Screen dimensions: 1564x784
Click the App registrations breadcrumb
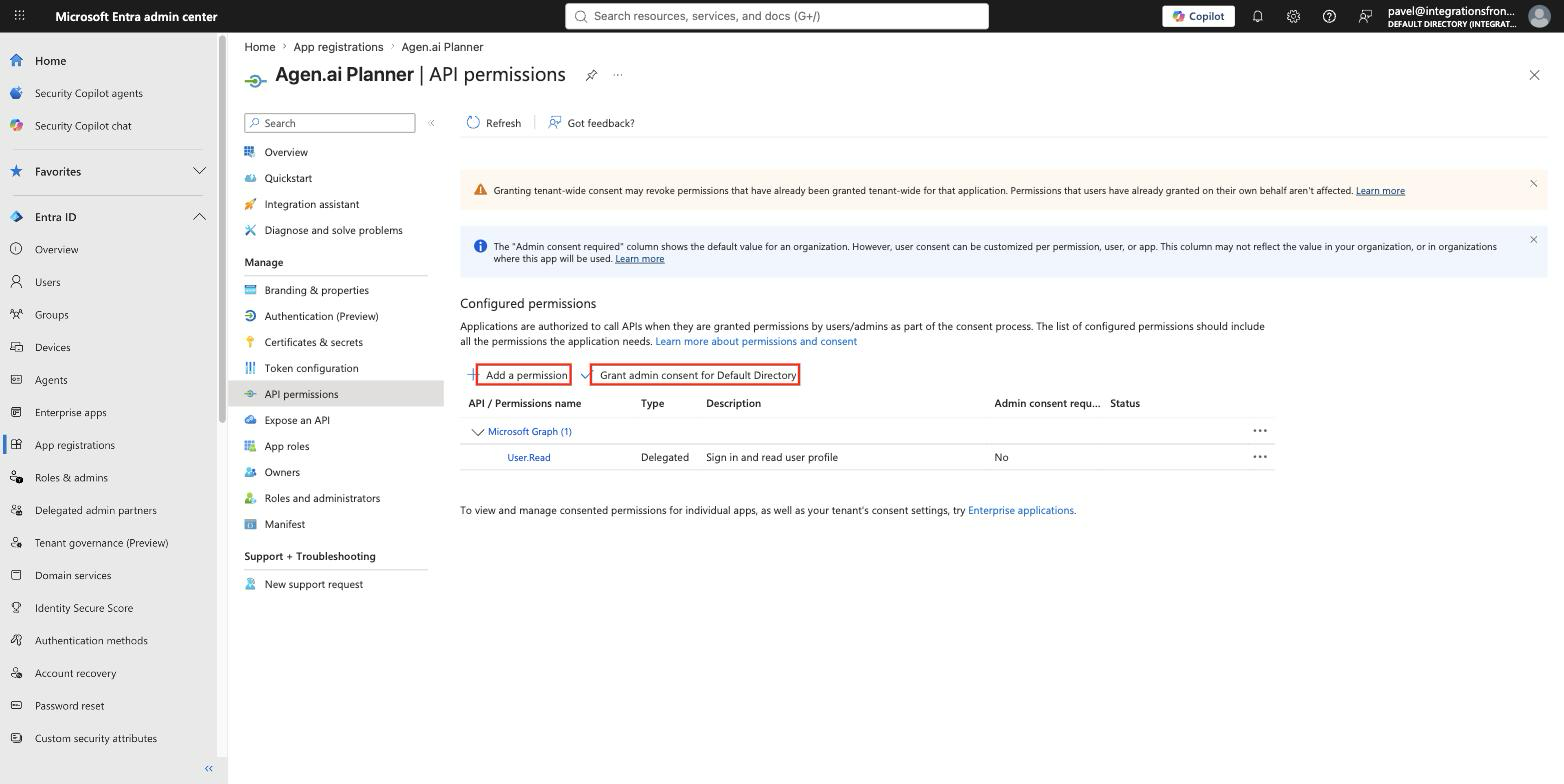click(338, 47)
